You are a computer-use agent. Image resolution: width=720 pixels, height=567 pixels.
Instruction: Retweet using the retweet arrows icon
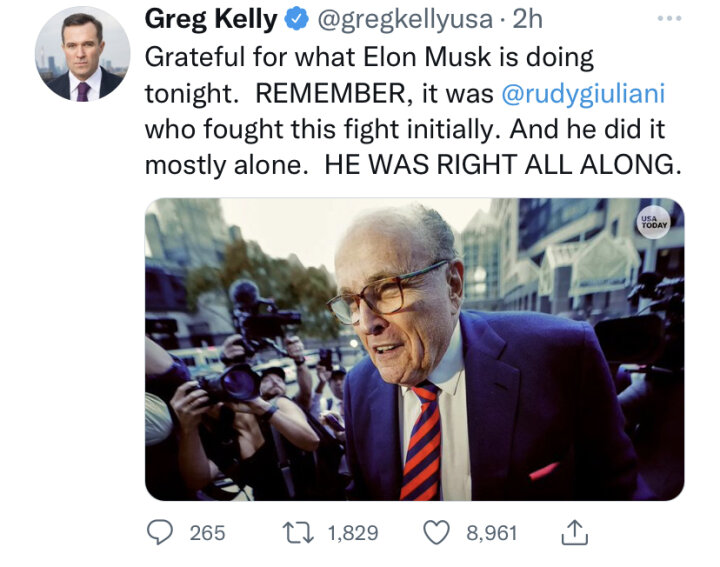point(298,533)
